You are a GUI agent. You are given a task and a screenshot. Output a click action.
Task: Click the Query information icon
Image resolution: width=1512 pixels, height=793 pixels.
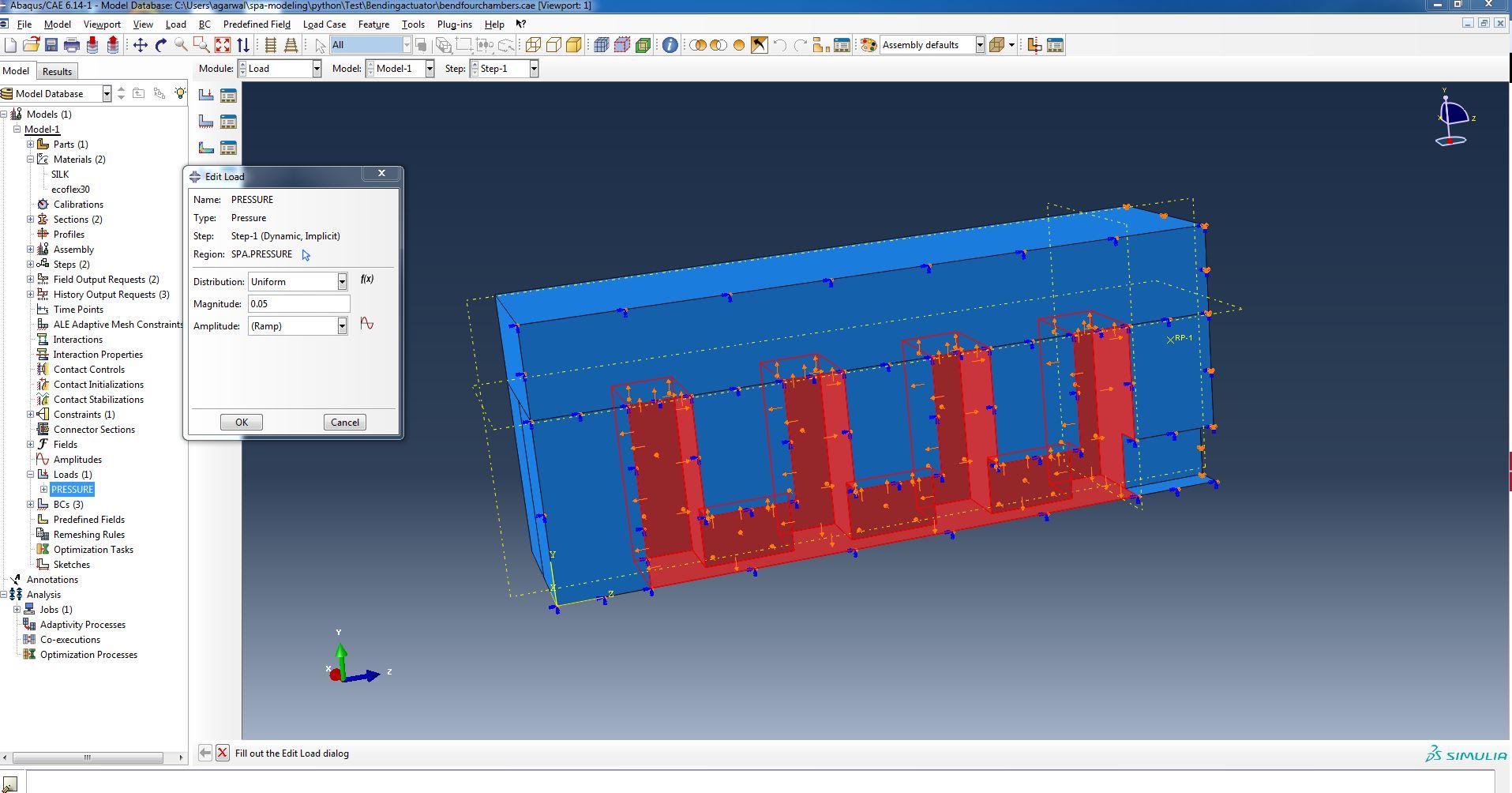tap(670, 45)
